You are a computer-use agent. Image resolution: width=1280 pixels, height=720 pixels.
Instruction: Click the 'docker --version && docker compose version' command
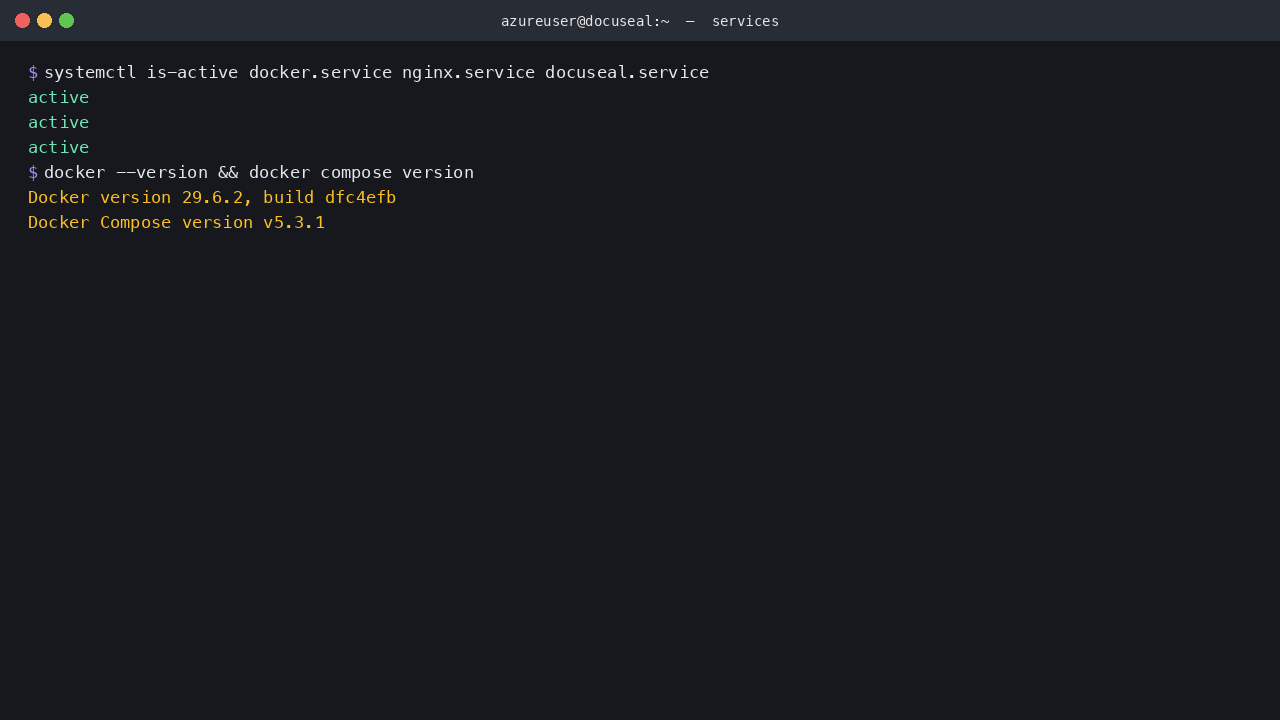(259, 172)
